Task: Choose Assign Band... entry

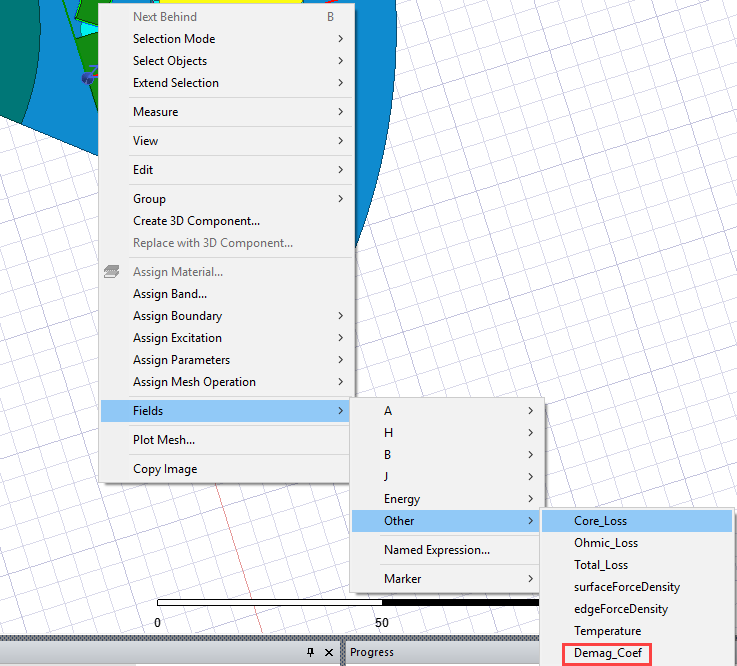Action: [226, 294]
